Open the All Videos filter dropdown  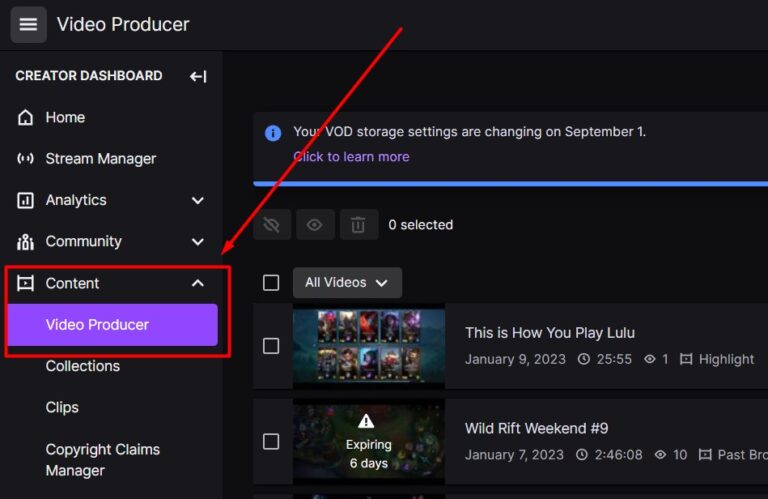coord(347,283)
